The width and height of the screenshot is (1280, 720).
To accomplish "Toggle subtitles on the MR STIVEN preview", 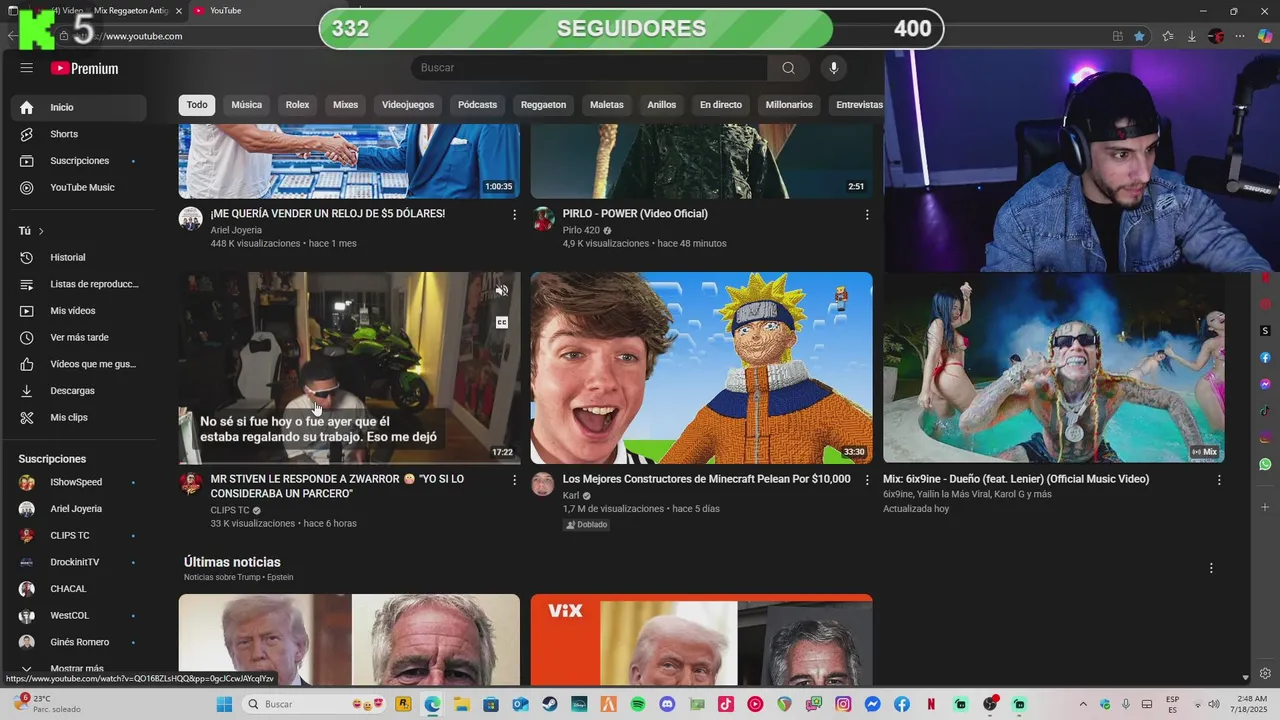I will click(x=502, y=322).
